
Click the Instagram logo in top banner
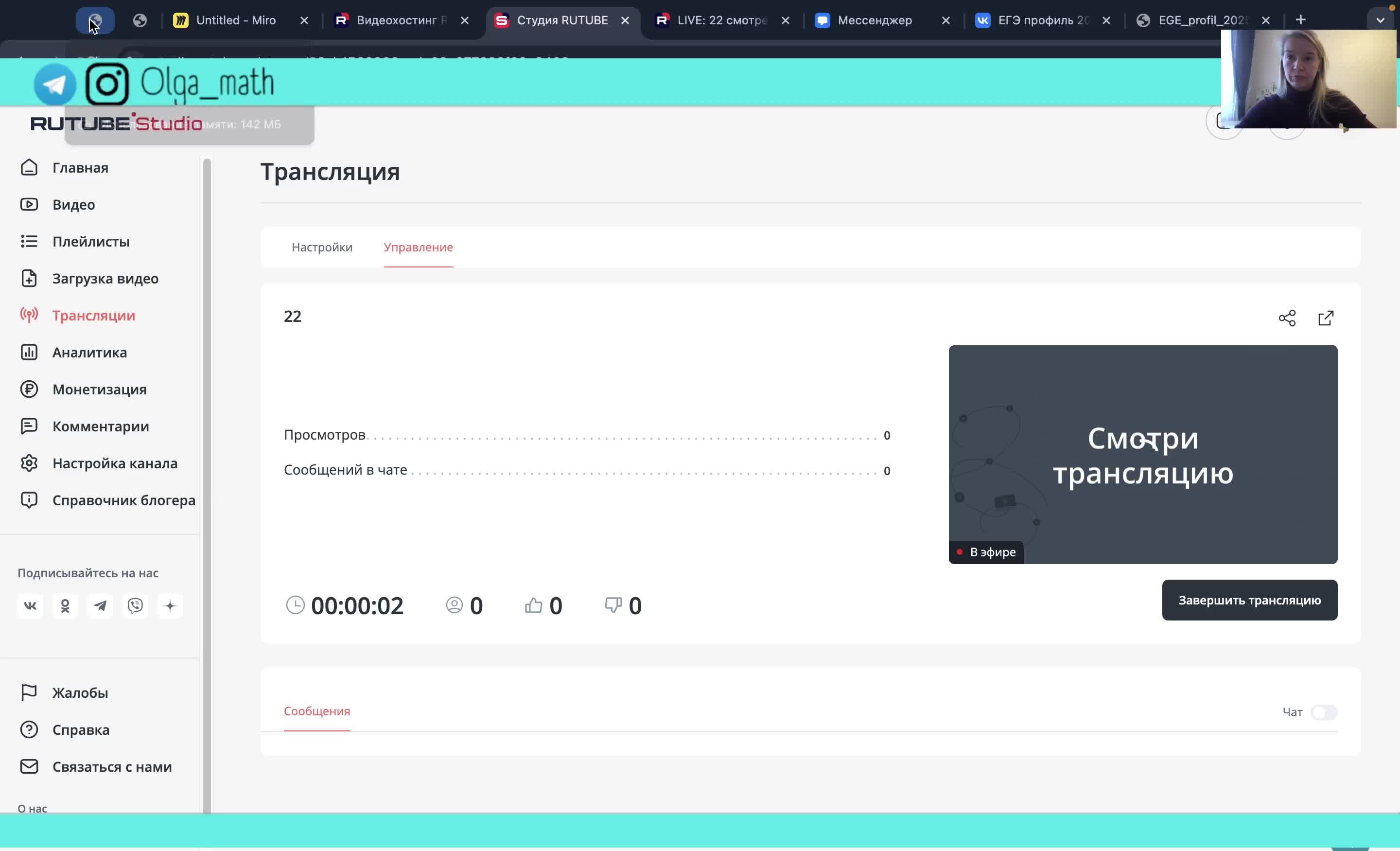[107, 84]
